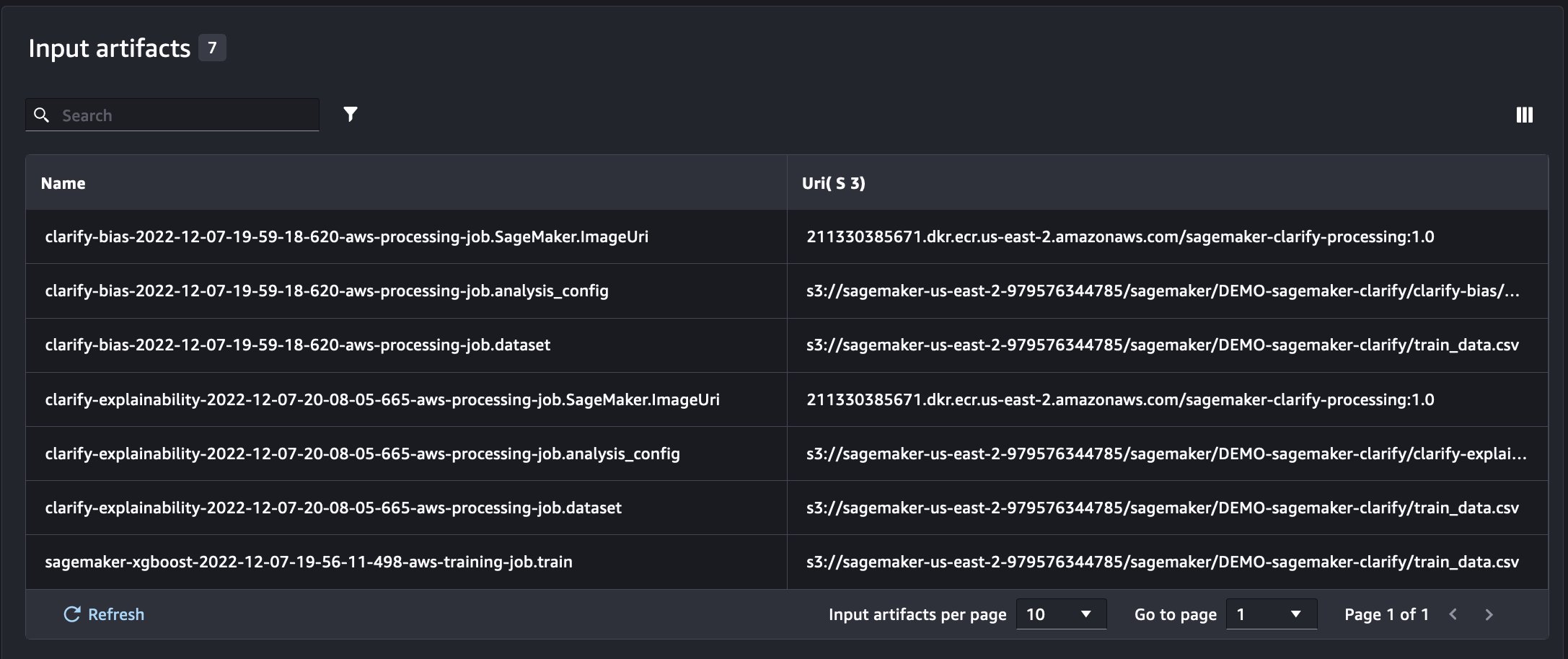Image resolution: width=1568 pixels, height=659 pixels.
Task: Open the Go to page dropdown
Action: (x=1271, y=614)
